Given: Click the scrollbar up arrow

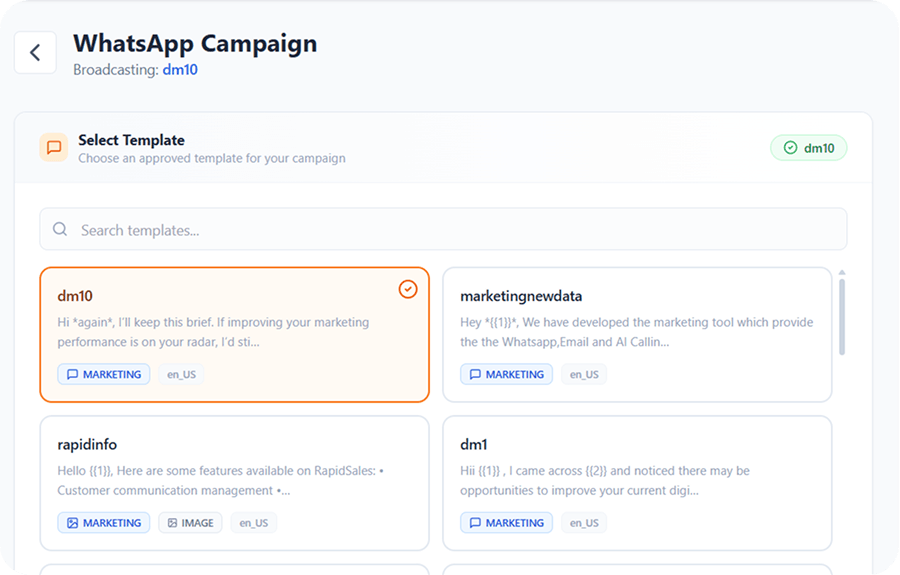Looking at the screenshot, I should tap(842, 273).
